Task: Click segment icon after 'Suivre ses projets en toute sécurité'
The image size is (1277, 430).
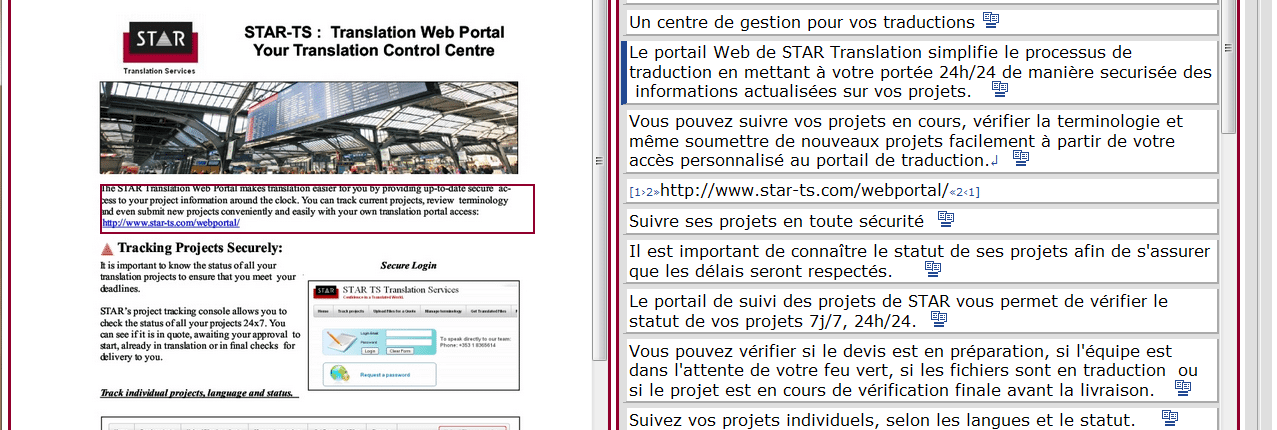Action: point(946,219)
